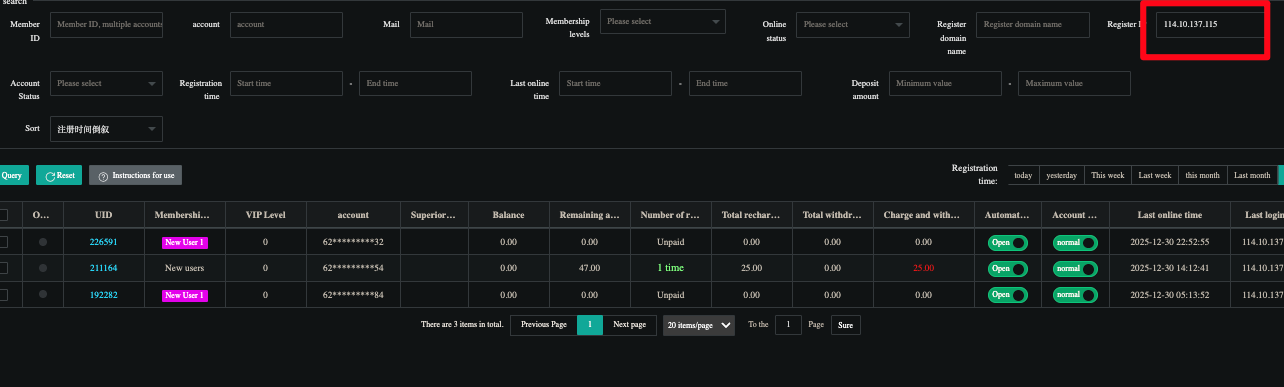Click Registration End time field

(x=415, y=84)
